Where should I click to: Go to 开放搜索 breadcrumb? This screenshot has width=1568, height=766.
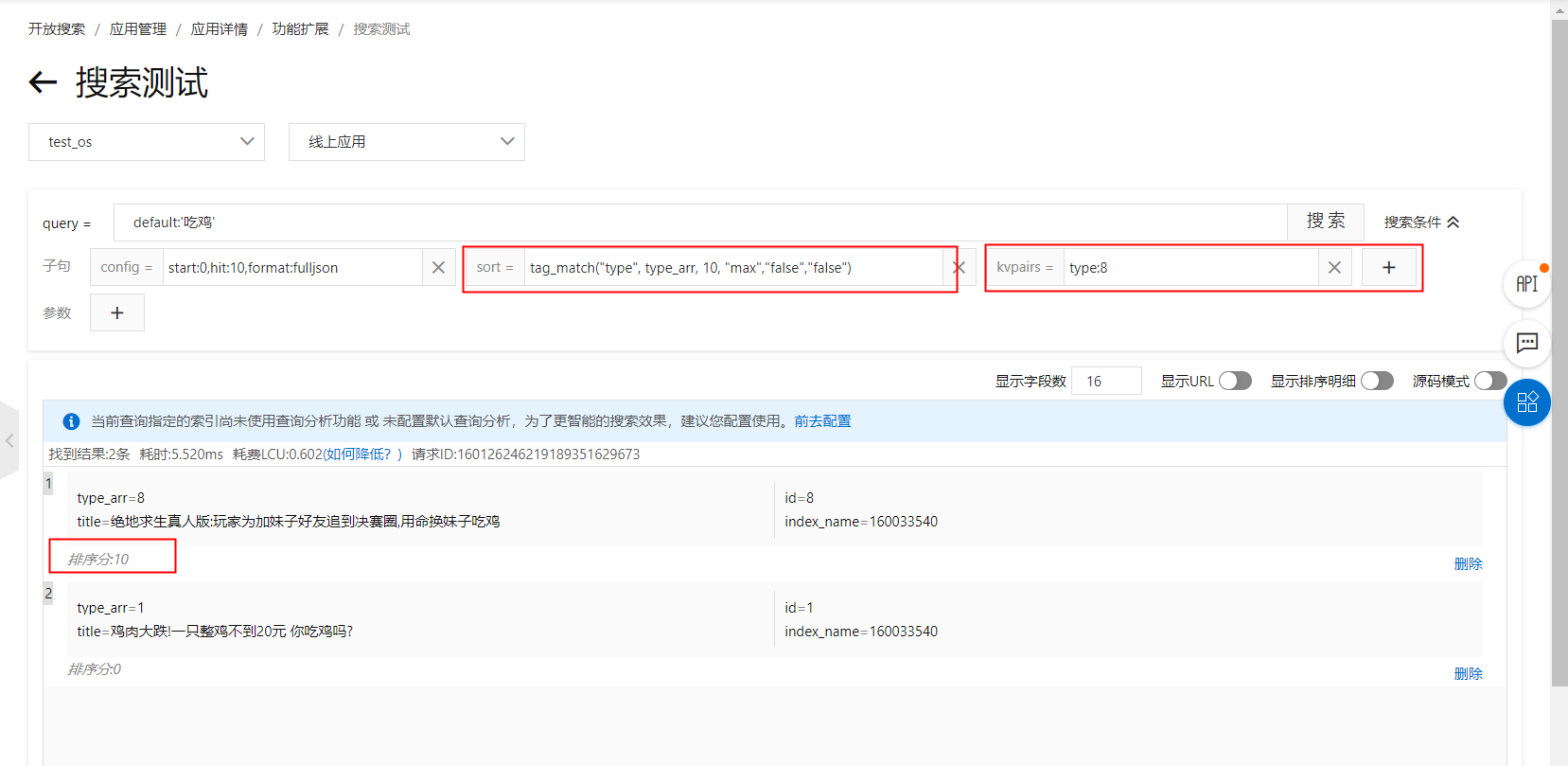pyautogui.click(x=57, y=29)
